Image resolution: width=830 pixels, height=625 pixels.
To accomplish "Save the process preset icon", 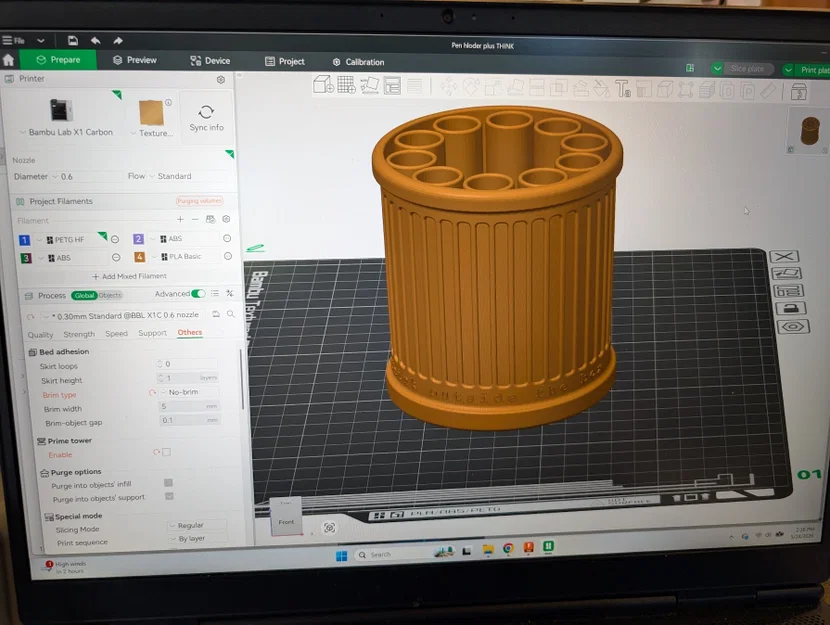I will pyautogui.click(x=216, y=314).
